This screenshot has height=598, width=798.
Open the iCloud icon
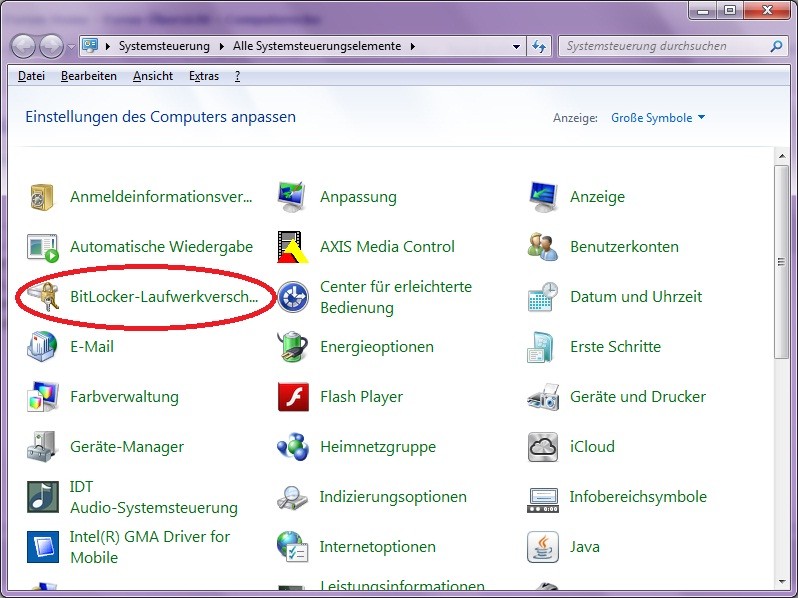coord(543,447)
